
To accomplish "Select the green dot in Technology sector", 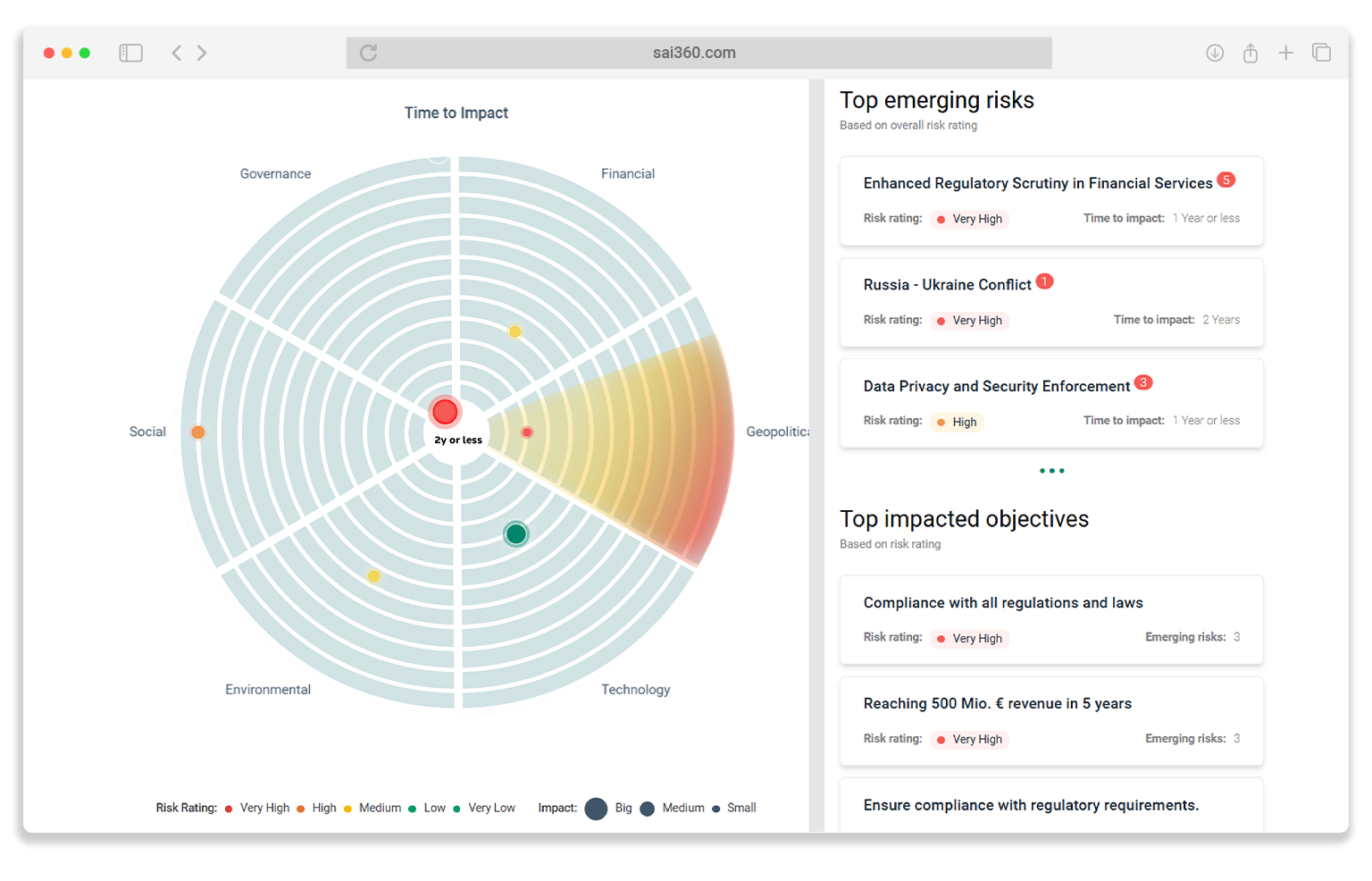I will tap(515, 534).
